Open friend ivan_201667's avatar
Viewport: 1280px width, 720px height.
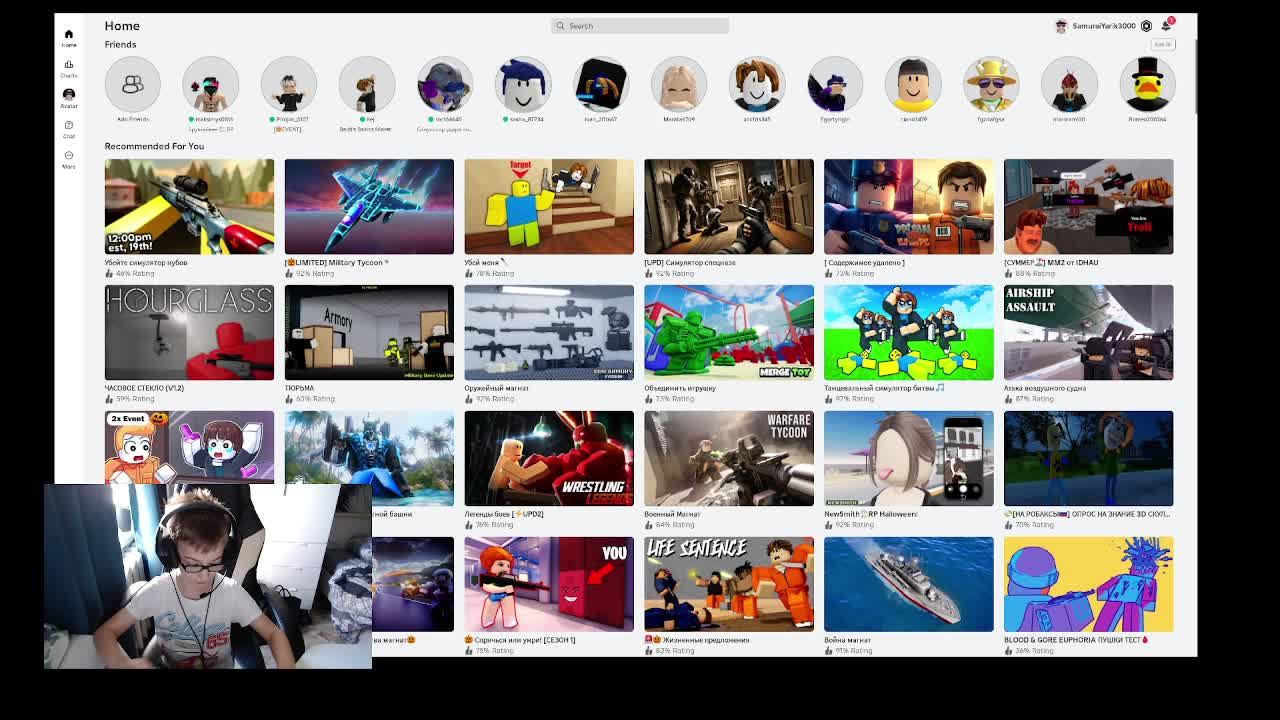601,84
